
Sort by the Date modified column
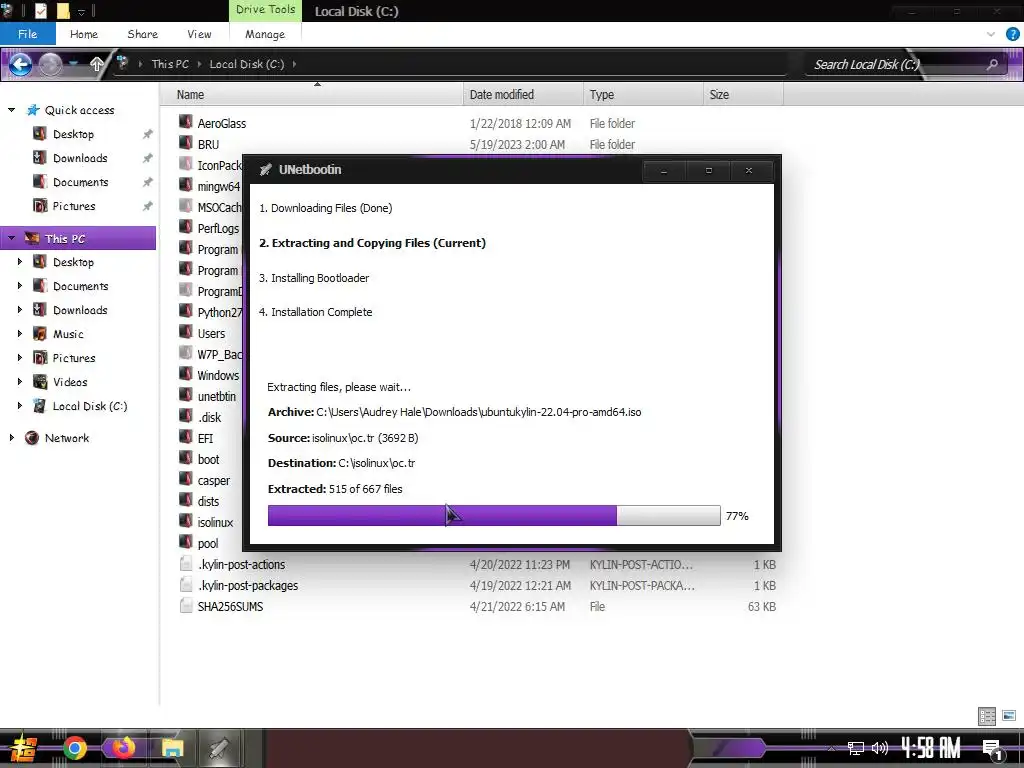[523, 94]
